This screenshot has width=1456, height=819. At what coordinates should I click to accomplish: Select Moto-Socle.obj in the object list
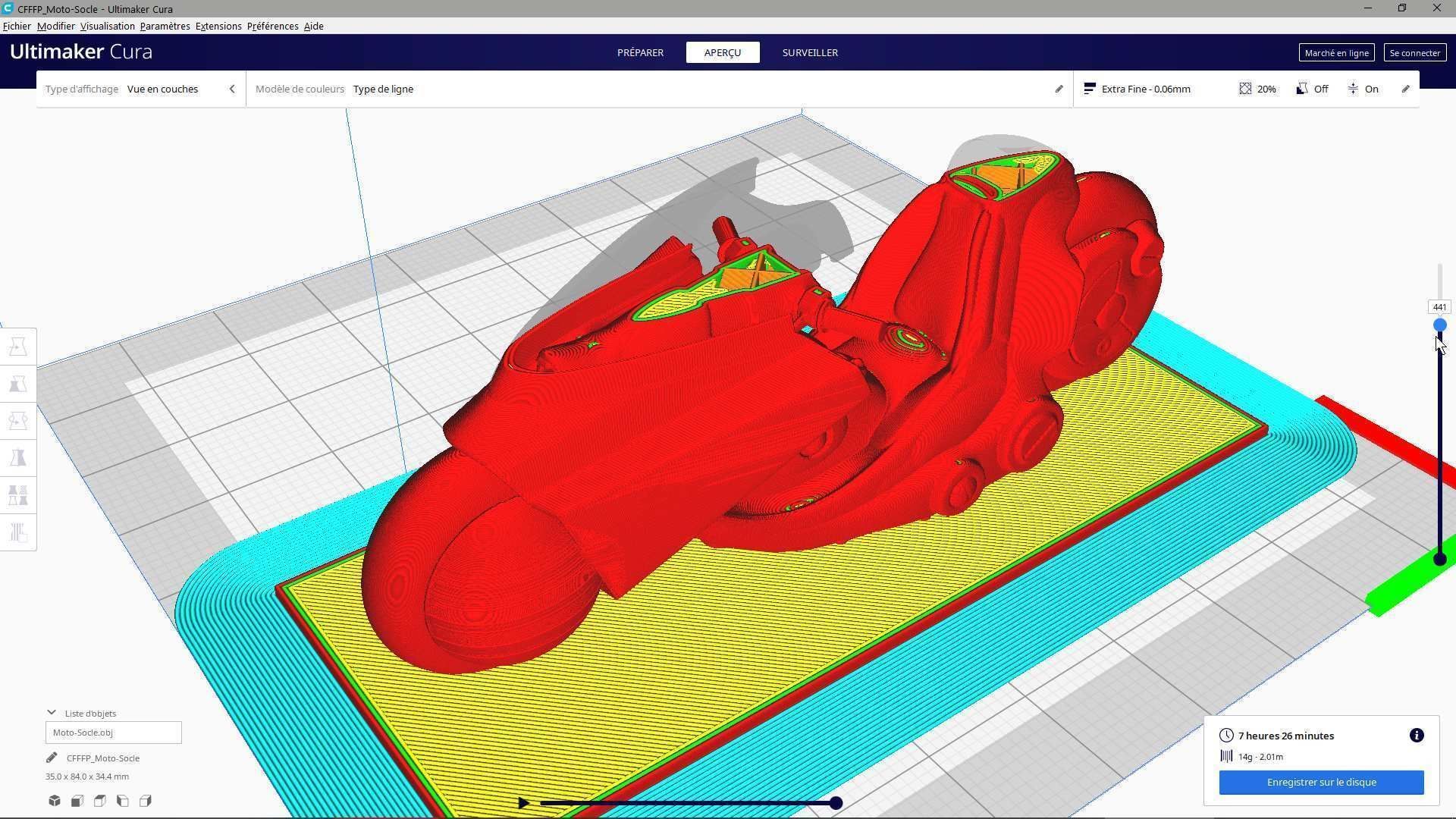pyautogui.click(x=113, y=732)
